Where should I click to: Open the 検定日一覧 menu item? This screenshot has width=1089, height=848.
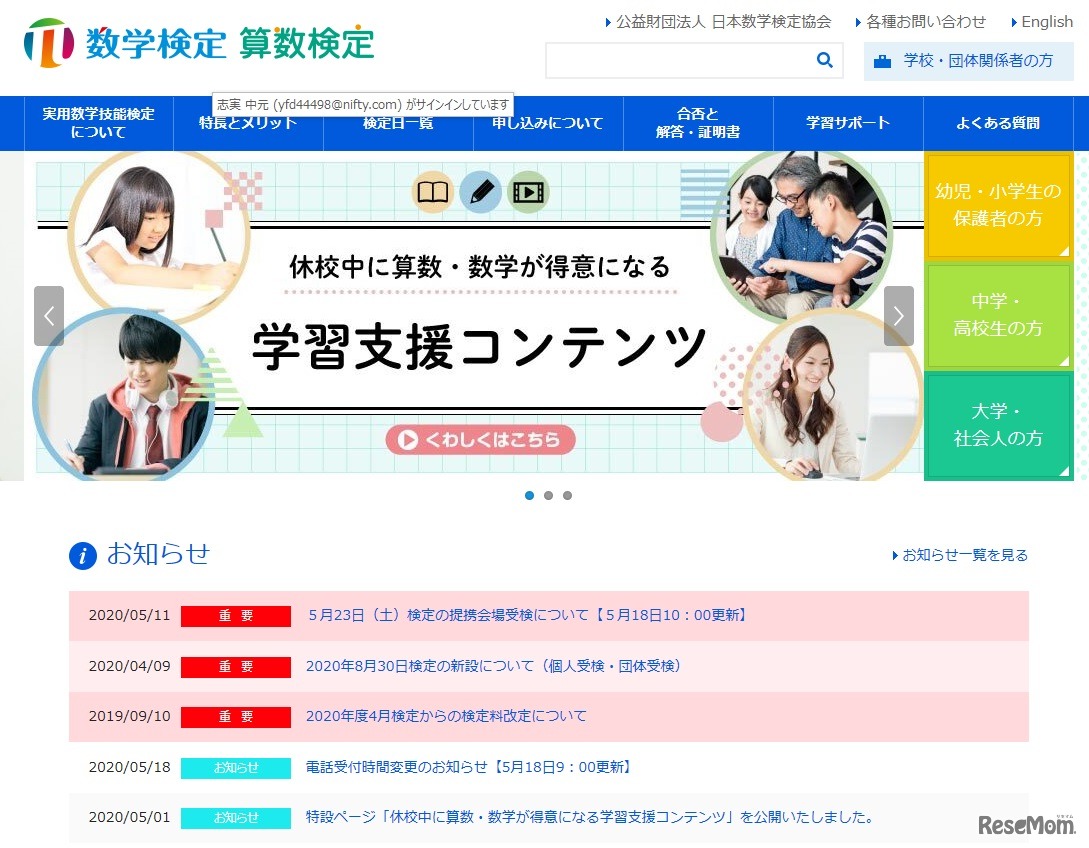pyautogui.click(x=399, y=122)
